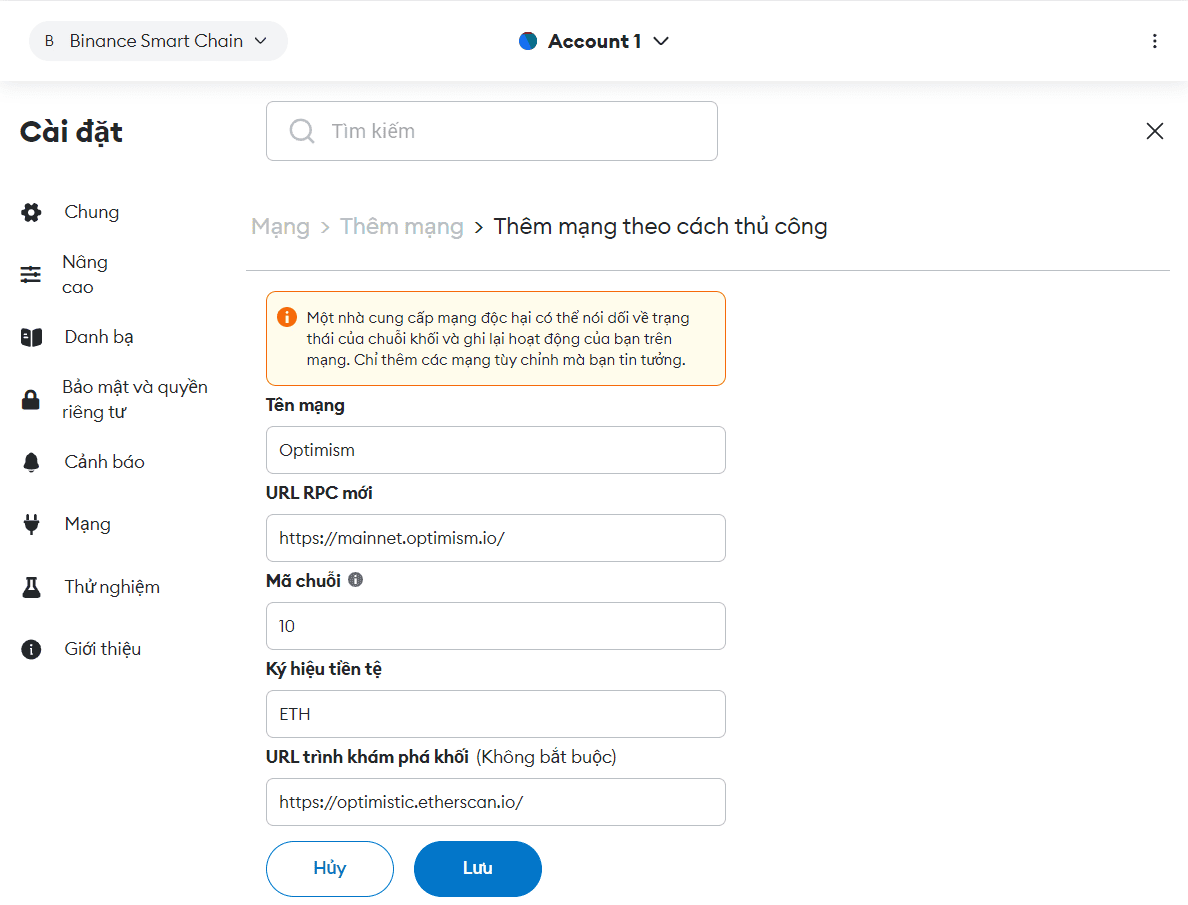
Task: Click the gear icon beside Chung
Action: click(x=32, y=212)
